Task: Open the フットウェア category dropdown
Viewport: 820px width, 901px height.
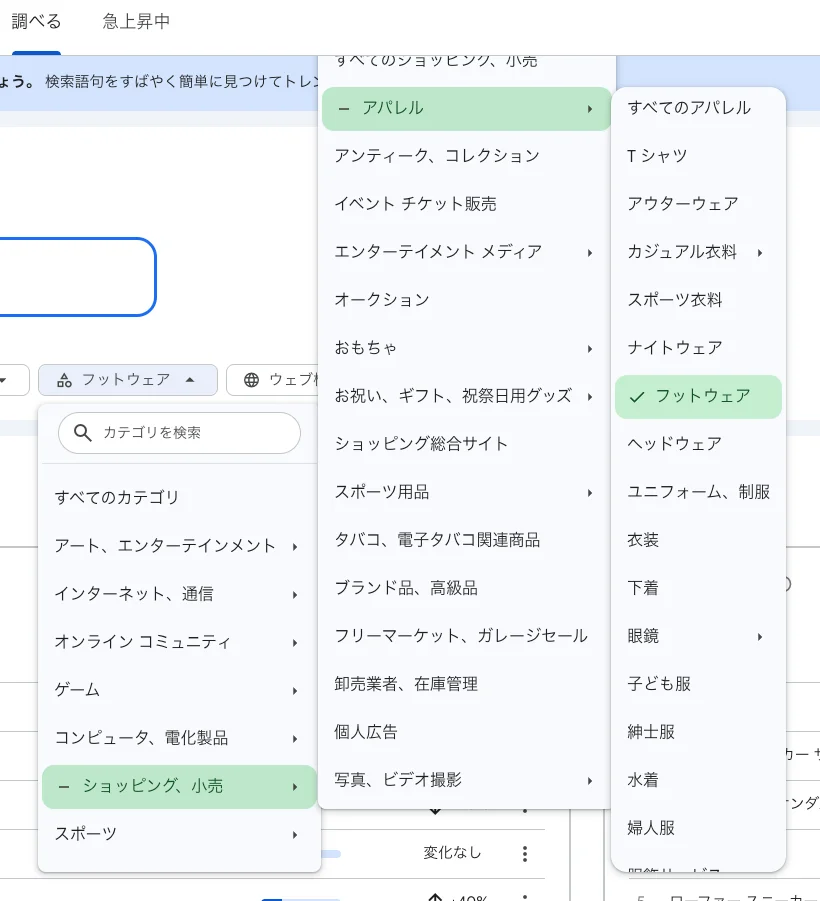Action: [128, 380]
